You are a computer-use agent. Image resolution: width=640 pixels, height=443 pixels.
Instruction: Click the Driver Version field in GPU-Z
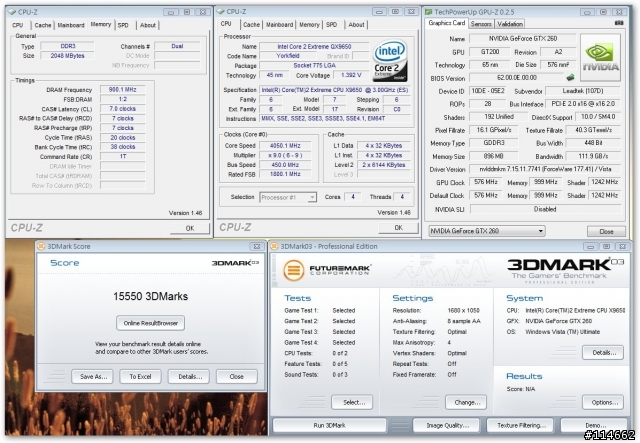pyautogui.click(x=545, y=169)
